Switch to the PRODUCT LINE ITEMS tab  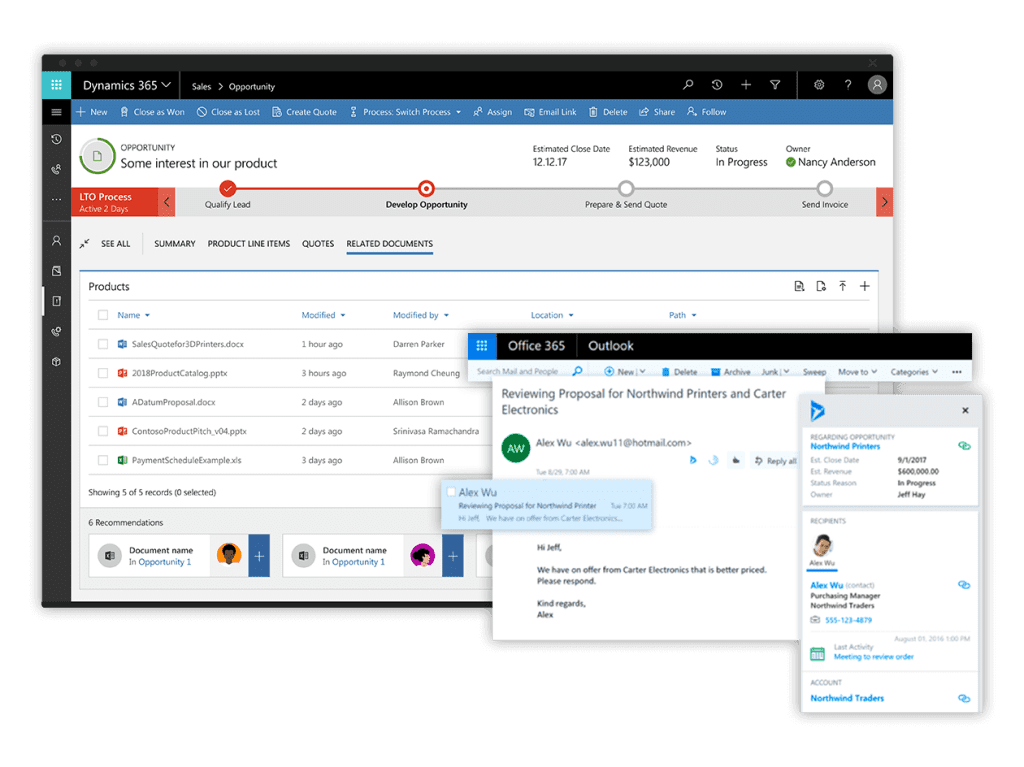click(x=249, y=244)
